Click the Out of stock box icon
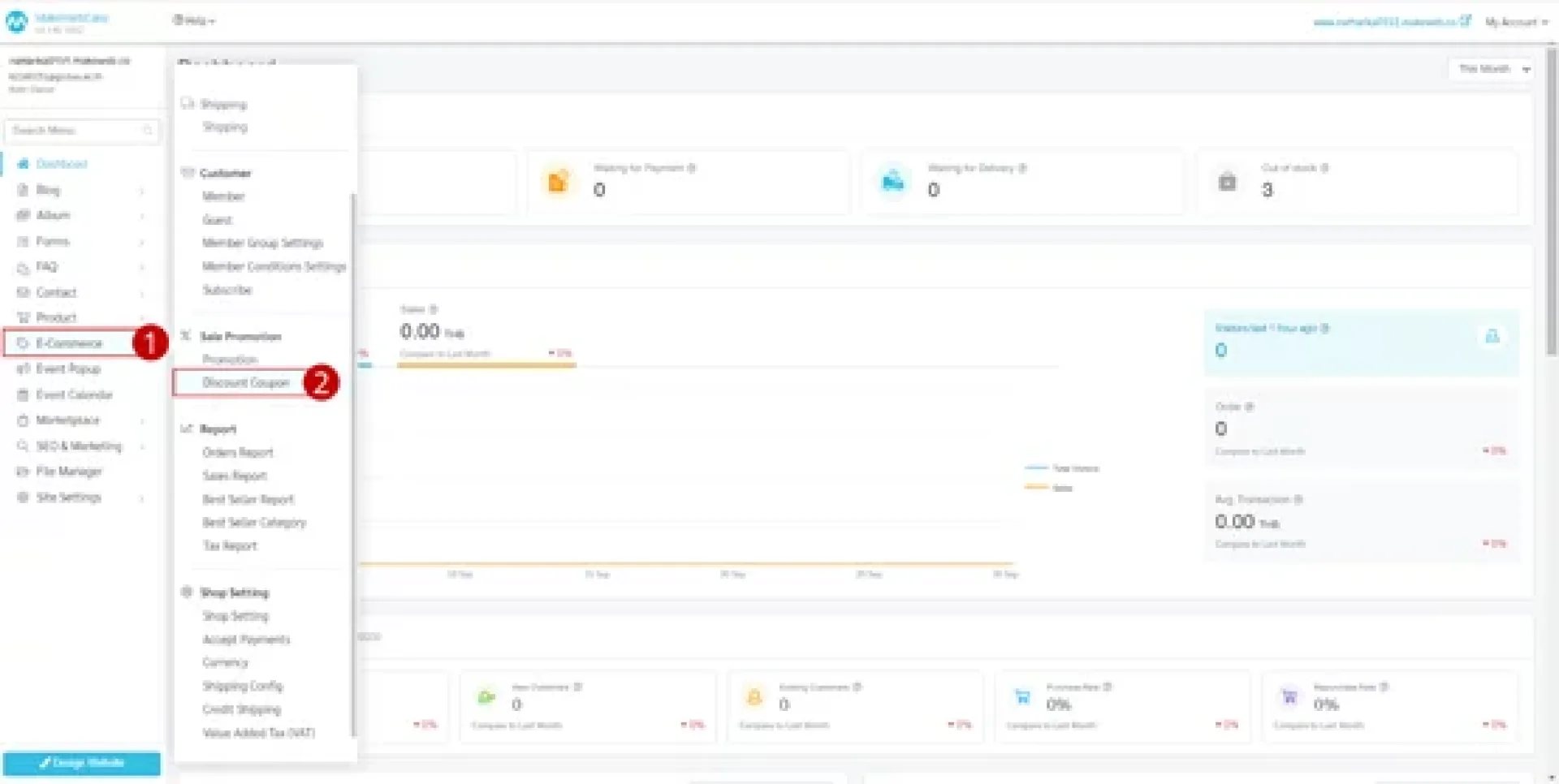 click(x=1227, y=182)
